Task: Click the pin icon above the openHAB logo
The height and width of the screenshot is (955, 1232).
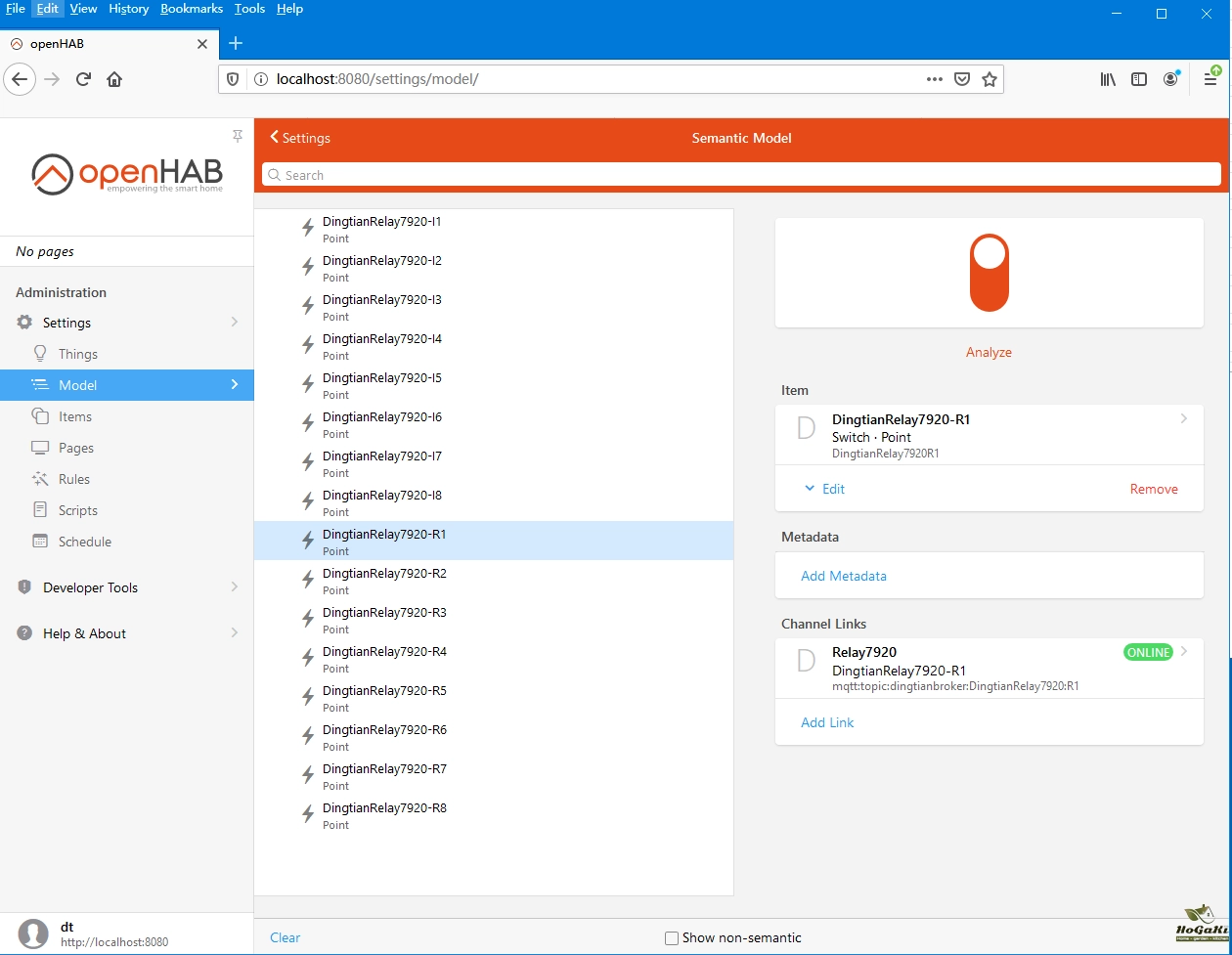Action: tap(237, 135)
